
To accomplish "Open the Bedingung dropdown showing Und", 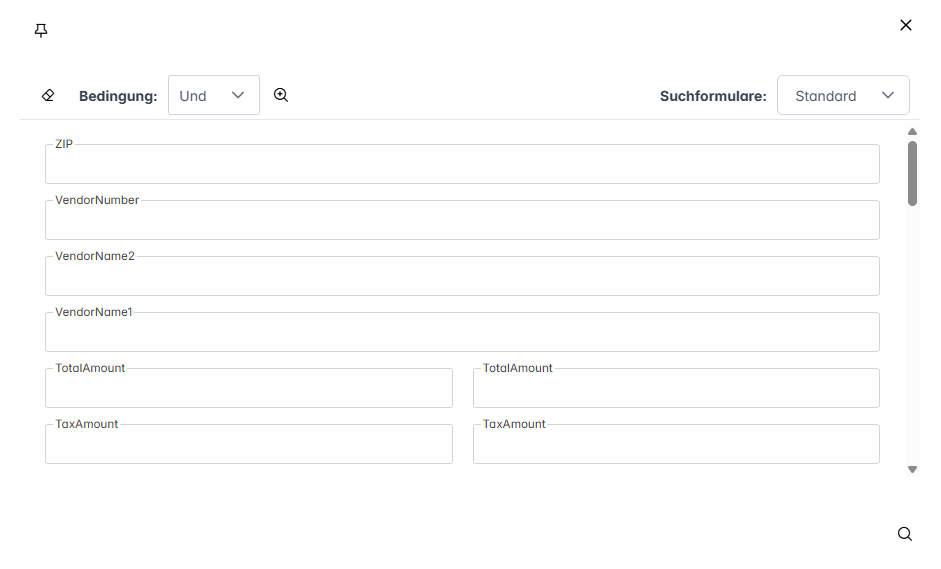I will [x=214, y=96].
